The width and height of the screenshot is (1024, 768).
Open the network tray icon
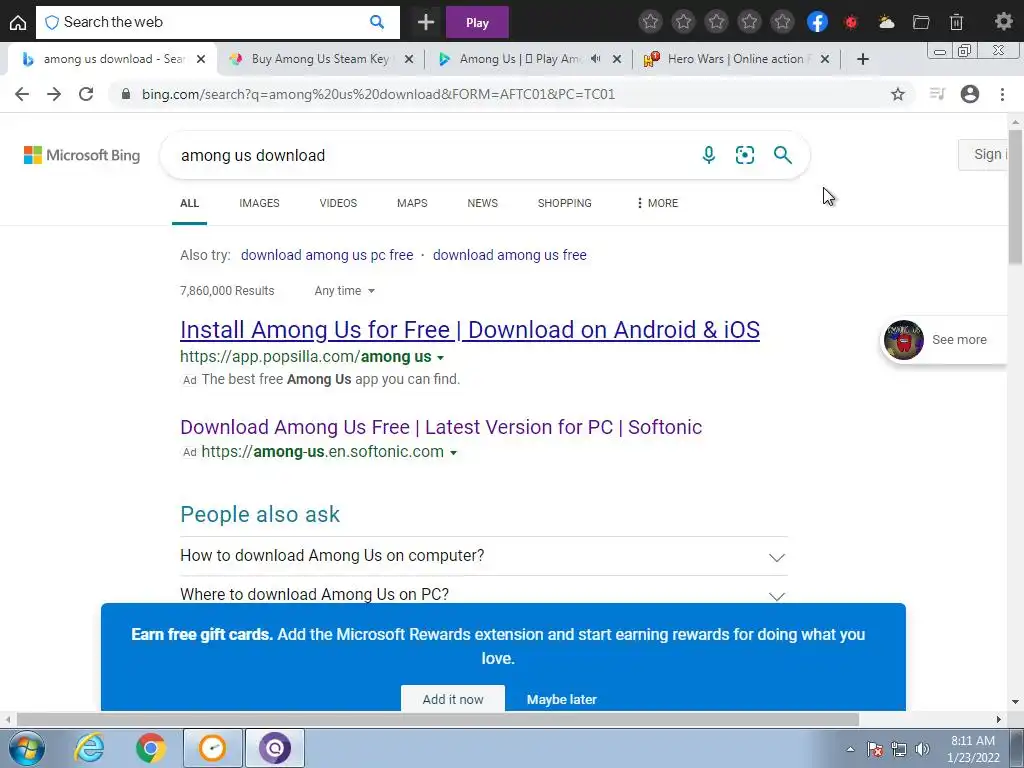899,749
